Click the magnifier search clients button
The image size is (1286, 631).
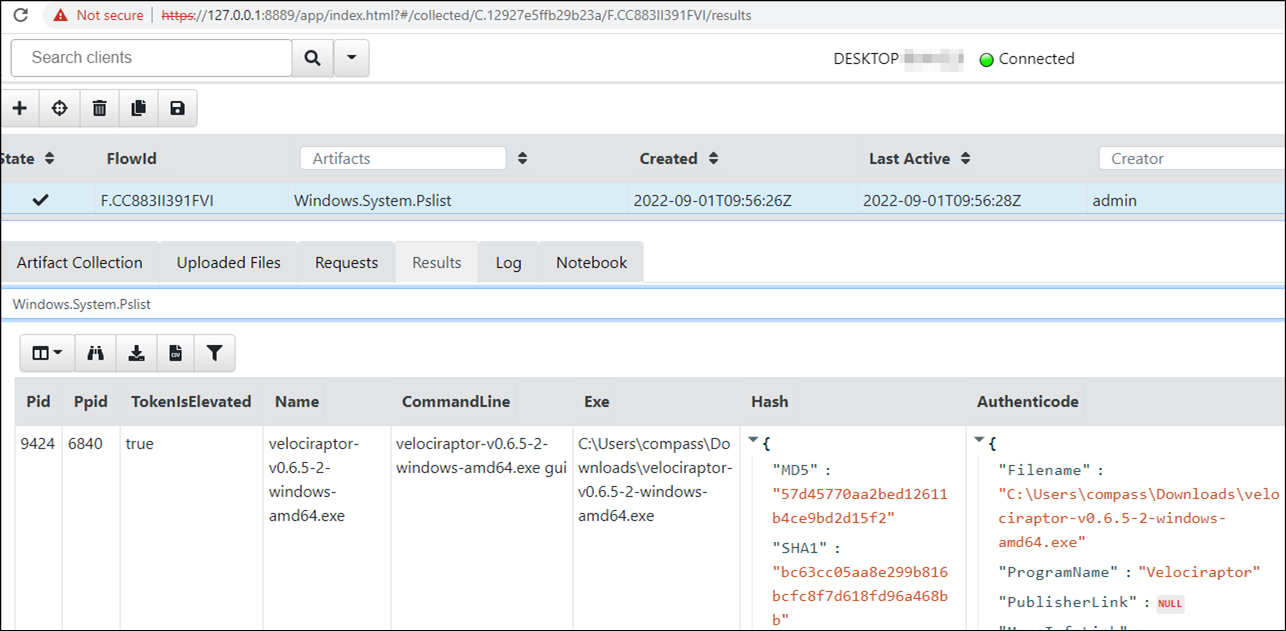[x=313, y=58]
